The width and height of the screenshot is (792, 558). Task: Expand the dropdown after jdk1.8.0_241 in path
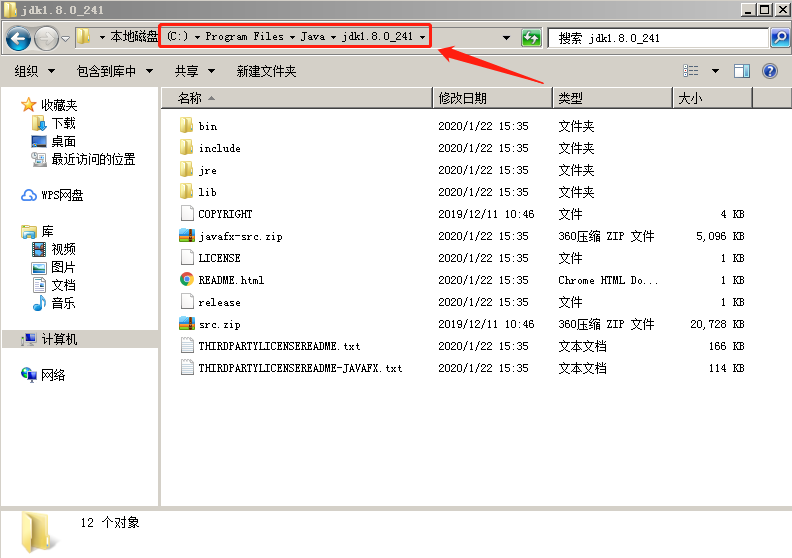coord(422,37)
